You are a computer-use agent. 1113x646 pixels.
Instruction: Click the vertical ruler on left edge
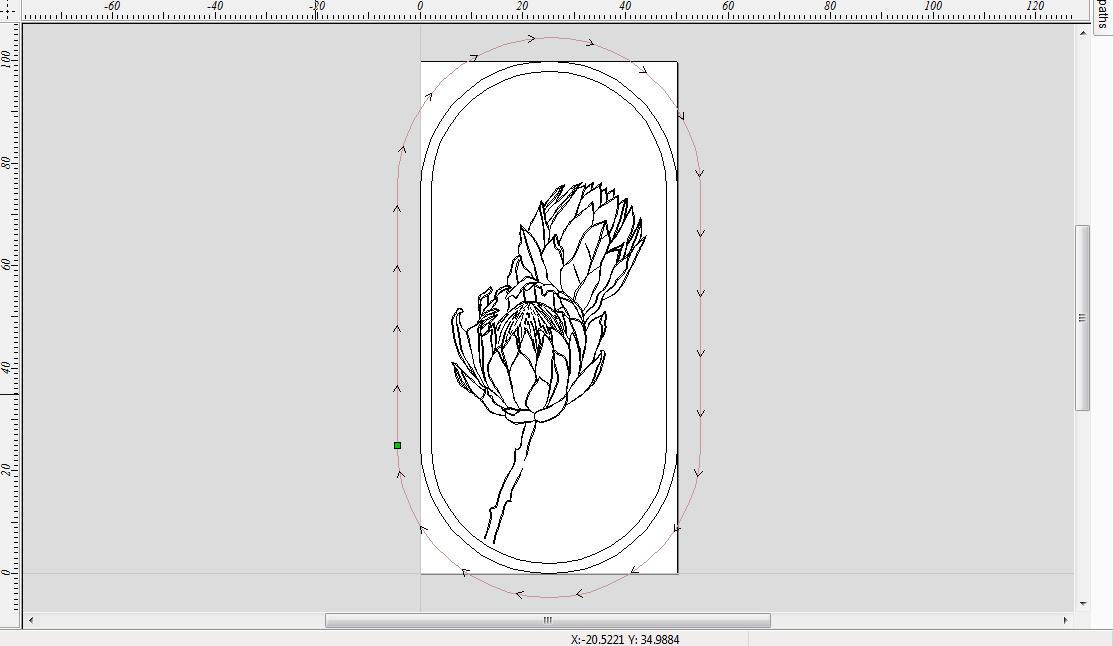[x=8, y=300]
